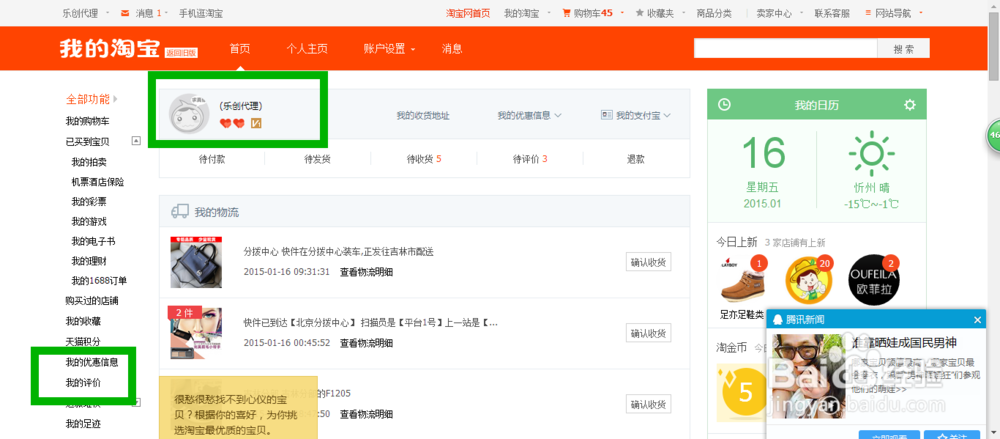
Task: Switch to the 首页 tab
Action: (240, 48)
